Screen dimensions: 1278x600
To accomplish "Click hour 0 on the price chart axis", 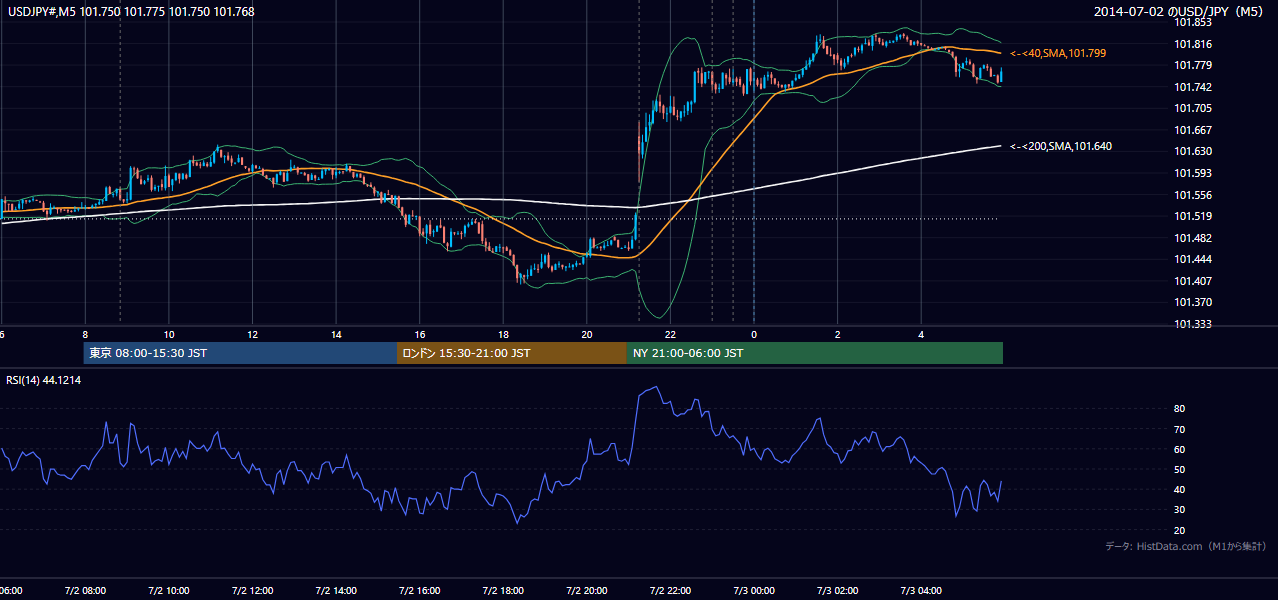I will click(x=754, y=335).
